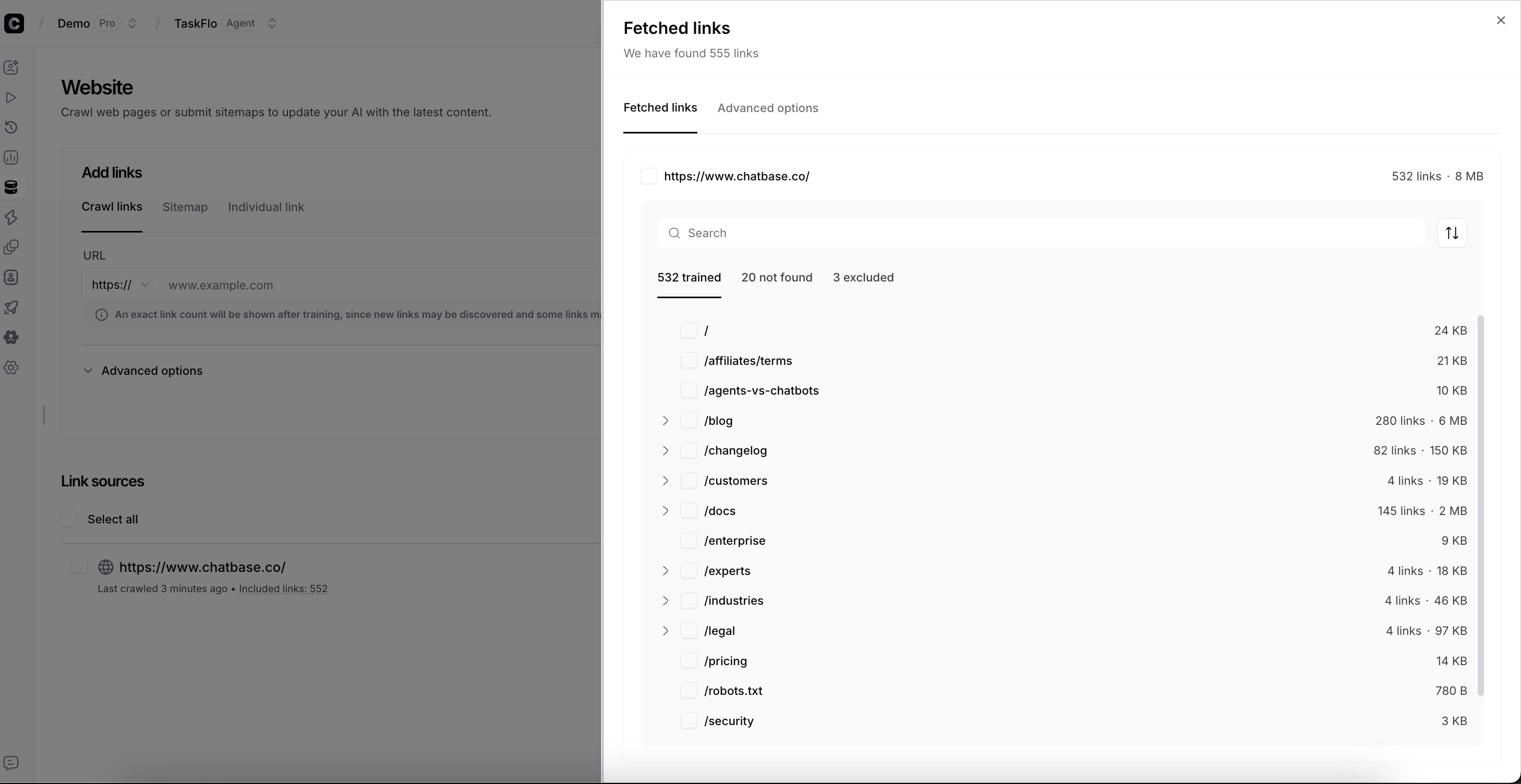1521x784 pixels.
Task: Click the chat feedback icon at sidebar bottom
Action: tap(11, 763)
